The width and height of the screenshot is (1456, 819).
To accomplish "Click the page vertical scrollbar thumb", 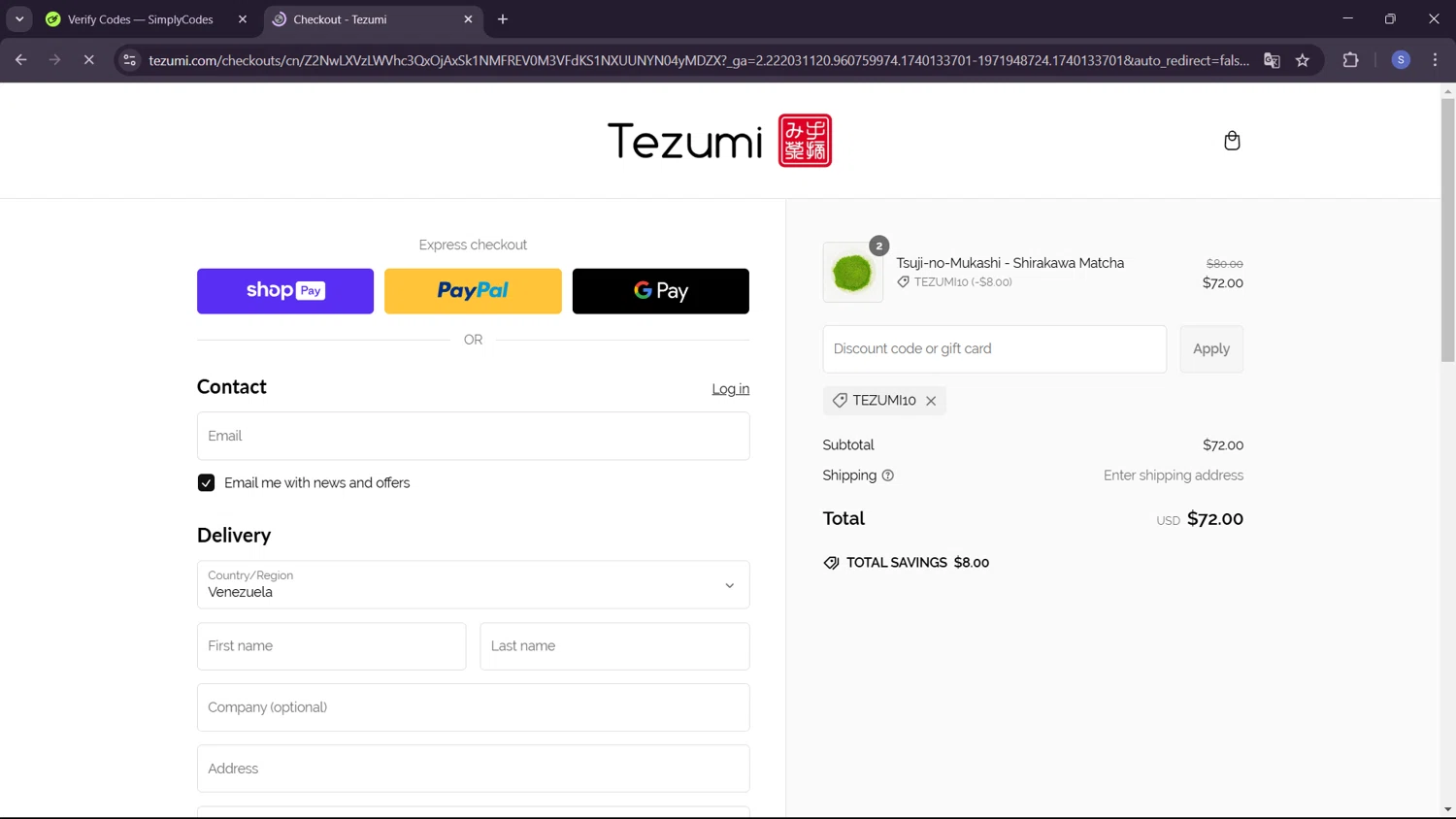I will pos(1447,229).
